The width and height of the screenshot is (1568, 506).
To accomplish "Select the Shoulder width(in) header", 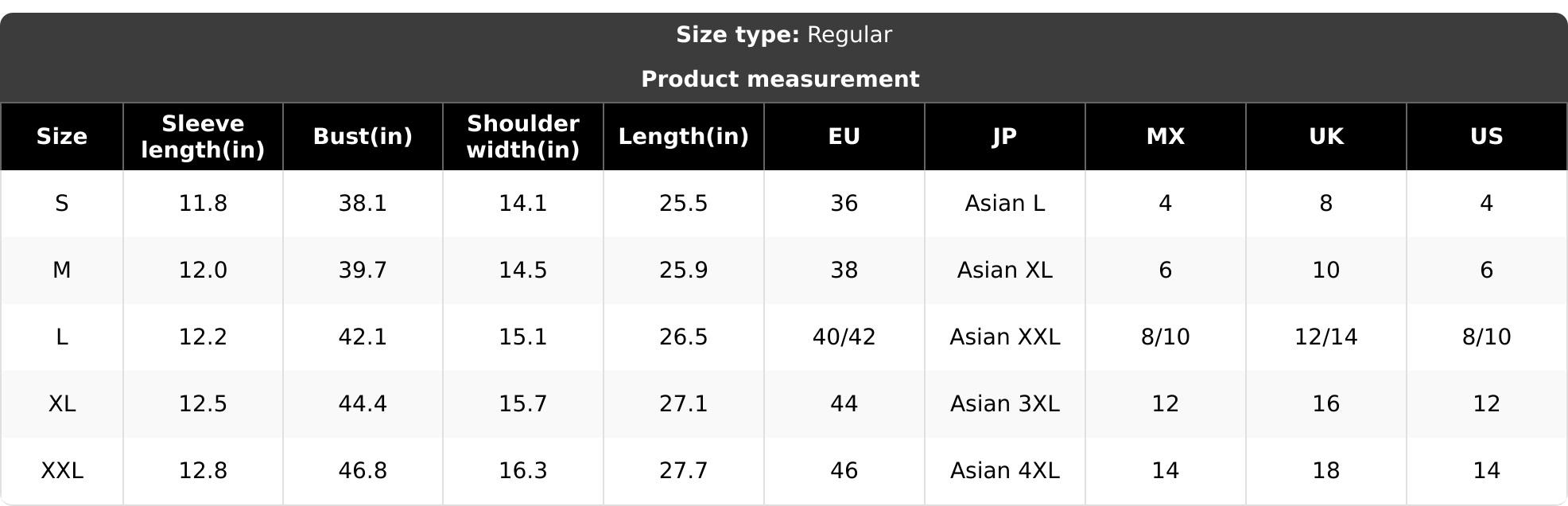I will click(523, 137).
